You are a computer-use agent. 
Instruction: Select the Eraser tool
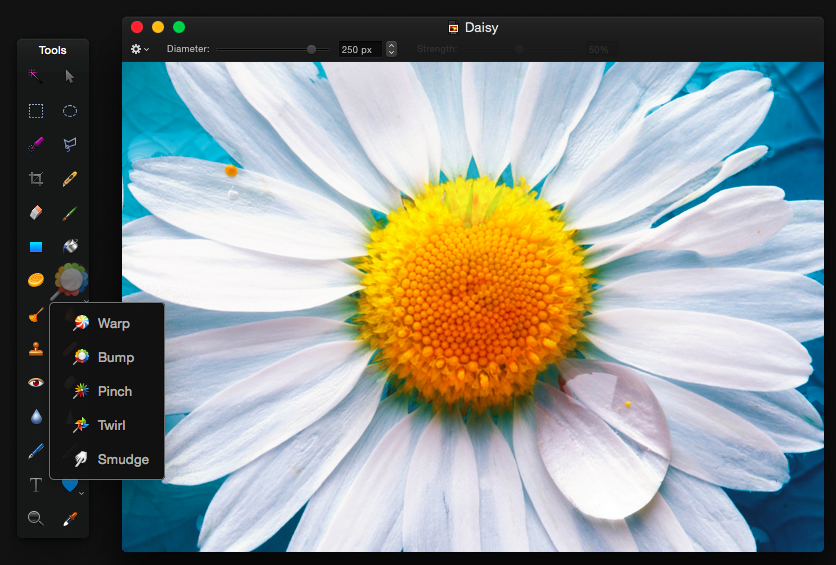tap(35, 213)
